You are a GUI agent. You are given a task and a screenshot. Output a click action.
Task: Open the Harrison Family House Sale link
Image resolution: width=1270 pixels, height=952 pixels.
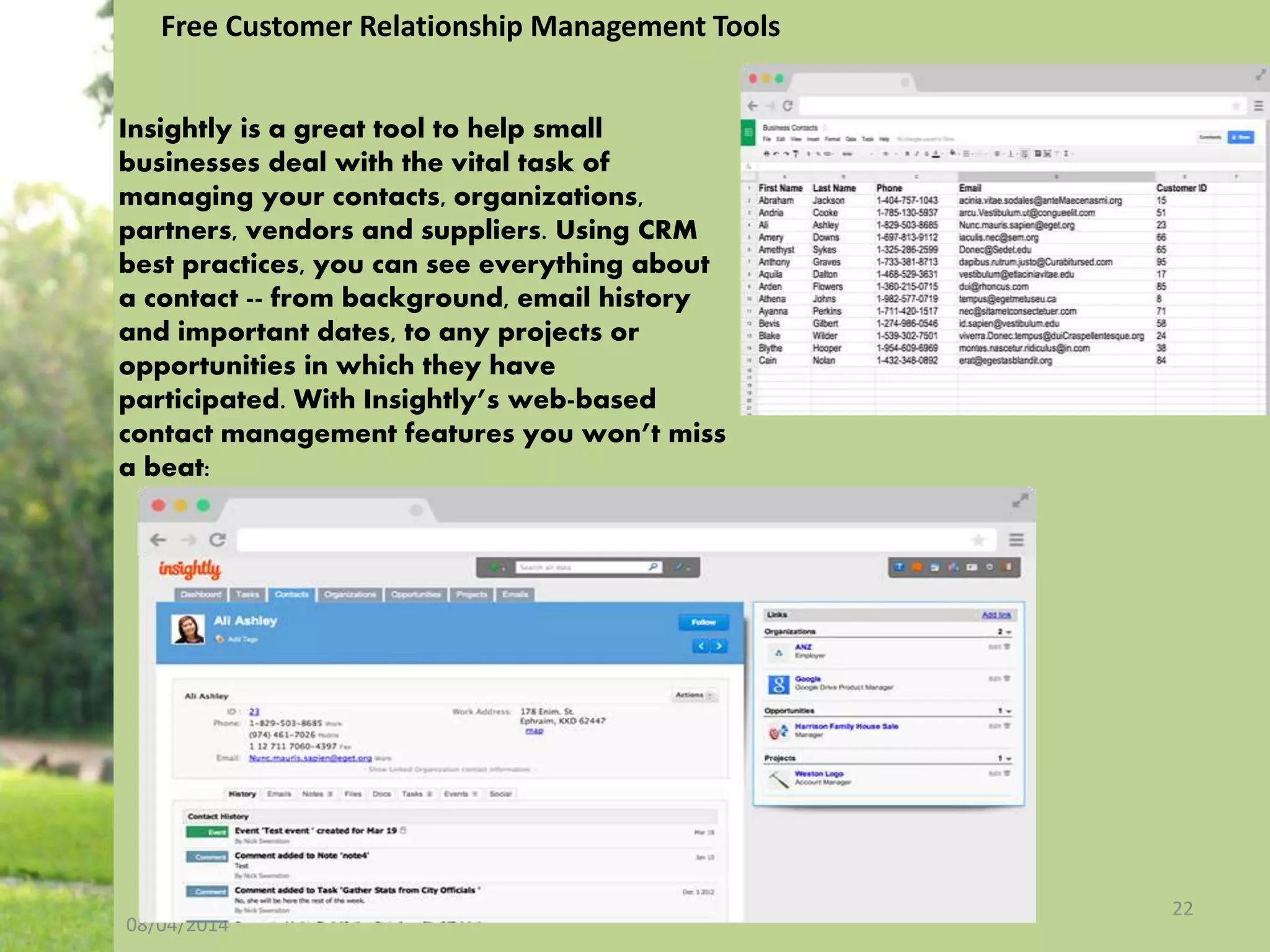coord(846,726)
